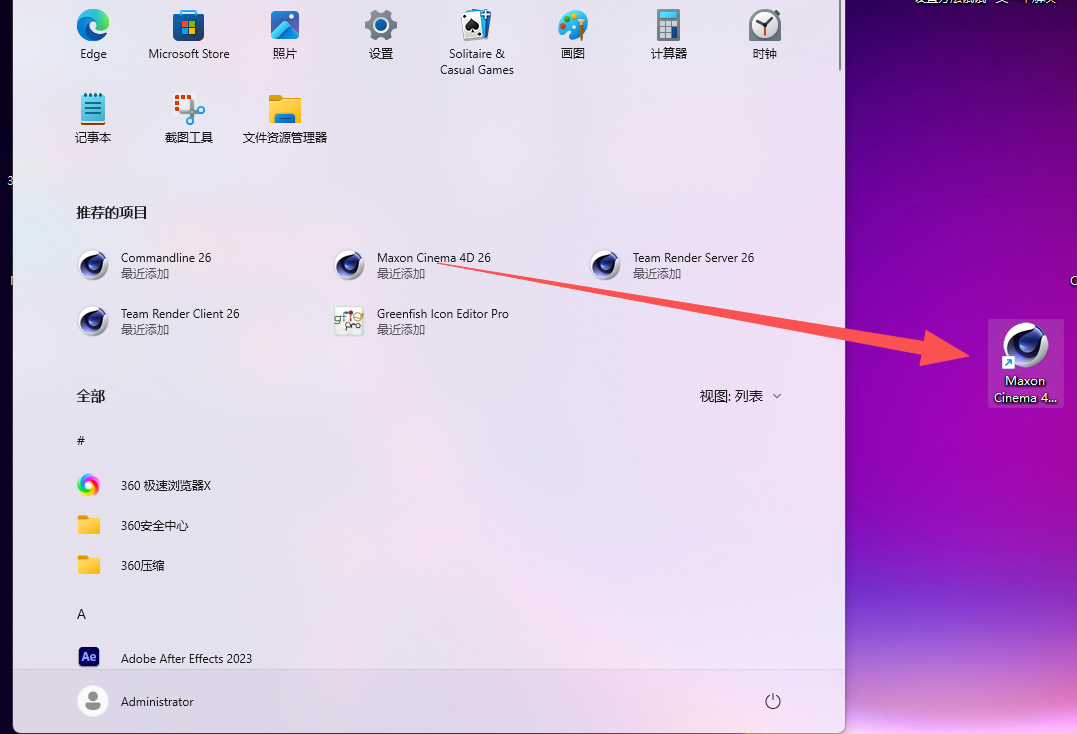1077x734 pixels.
Task: Jump to letter A section header
Action: (82, 614)
